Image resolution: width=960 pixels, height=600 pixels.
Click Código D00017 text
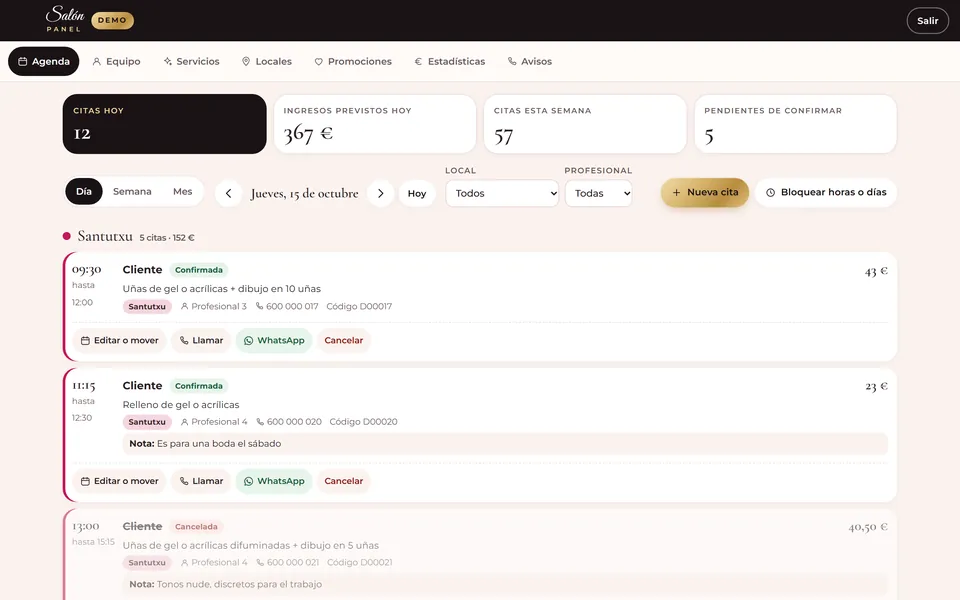[x=359, y=306]
